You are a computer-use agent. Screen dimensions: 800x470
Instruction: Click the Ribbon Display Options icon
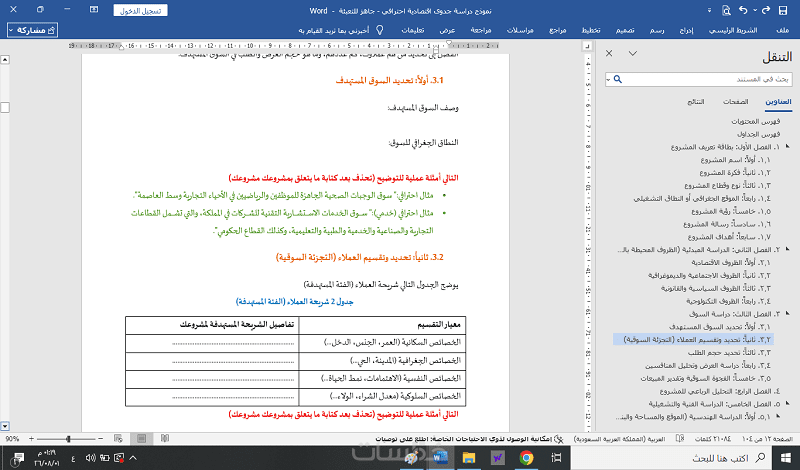tap(94, 10)
